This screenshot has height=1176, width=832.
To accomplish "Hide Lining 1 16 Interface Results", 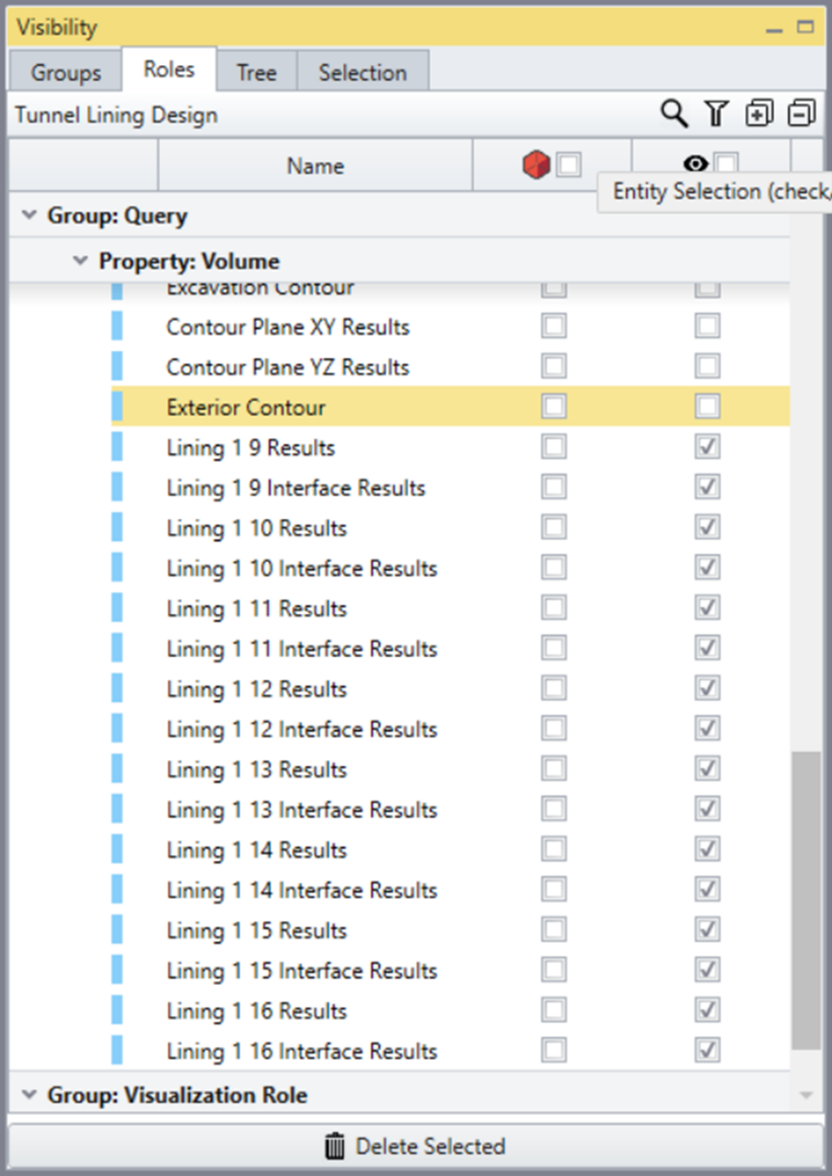I will coord(707,1051).
